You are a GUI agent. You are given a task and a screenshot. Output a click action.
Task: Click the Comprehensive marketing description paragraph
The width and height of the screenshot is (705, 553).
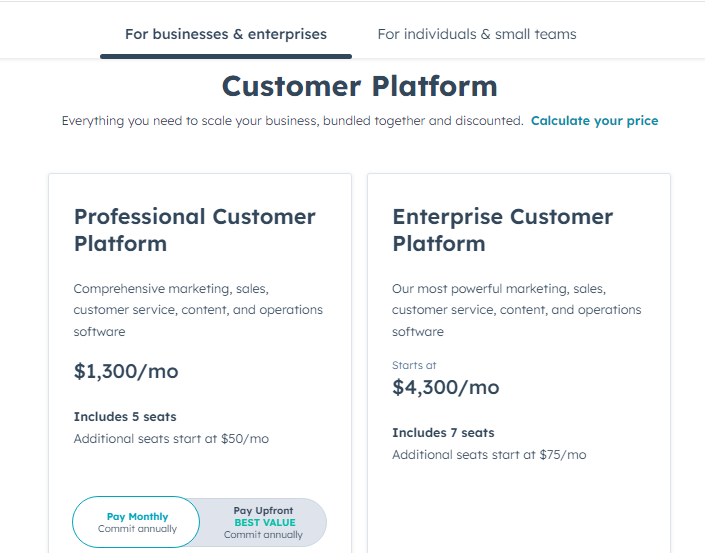(x=198, y=310)
